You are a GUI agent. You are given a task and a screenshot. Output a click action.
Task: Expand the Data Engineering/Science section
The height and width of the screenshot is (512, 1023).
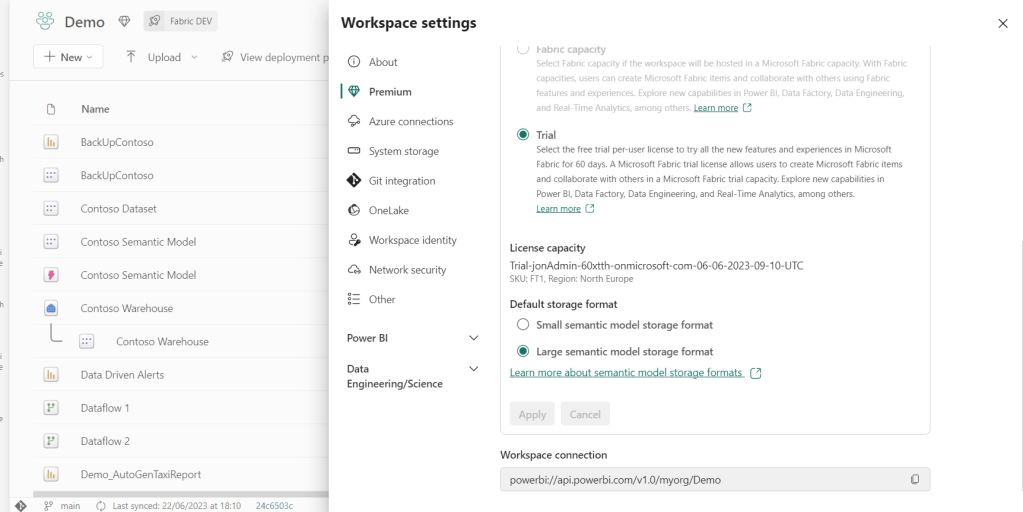point(474,369)
